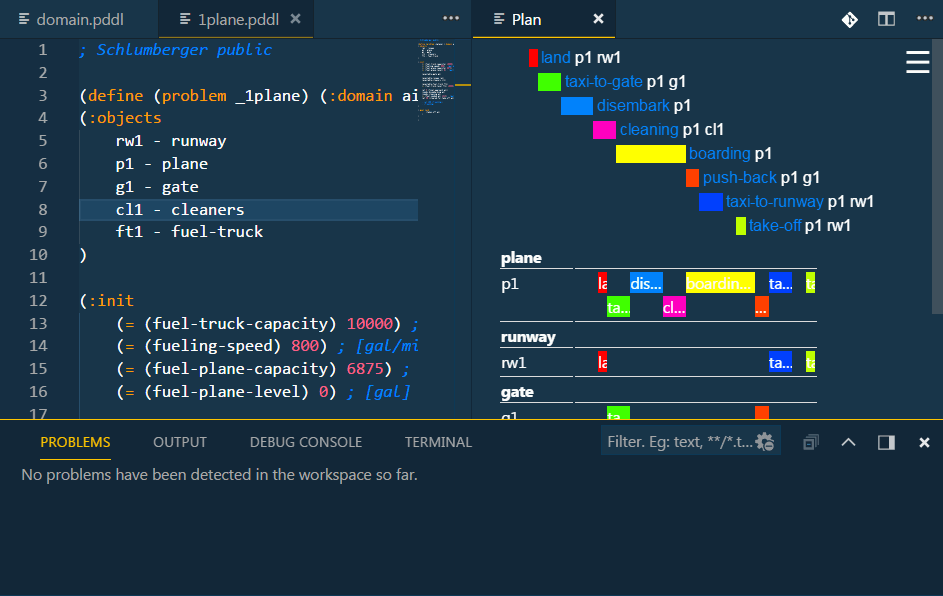
Task: Click the 'p1' row label under plane
Action: click(510, 284)
